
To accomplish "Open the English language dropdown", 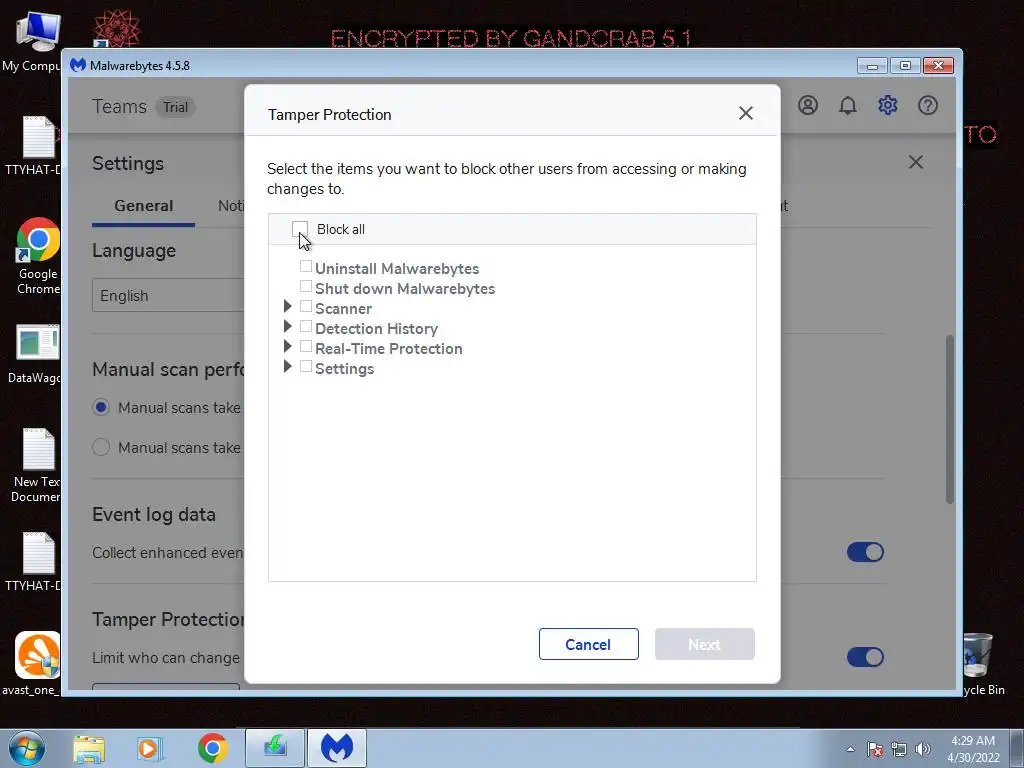I will click(168, 295).
